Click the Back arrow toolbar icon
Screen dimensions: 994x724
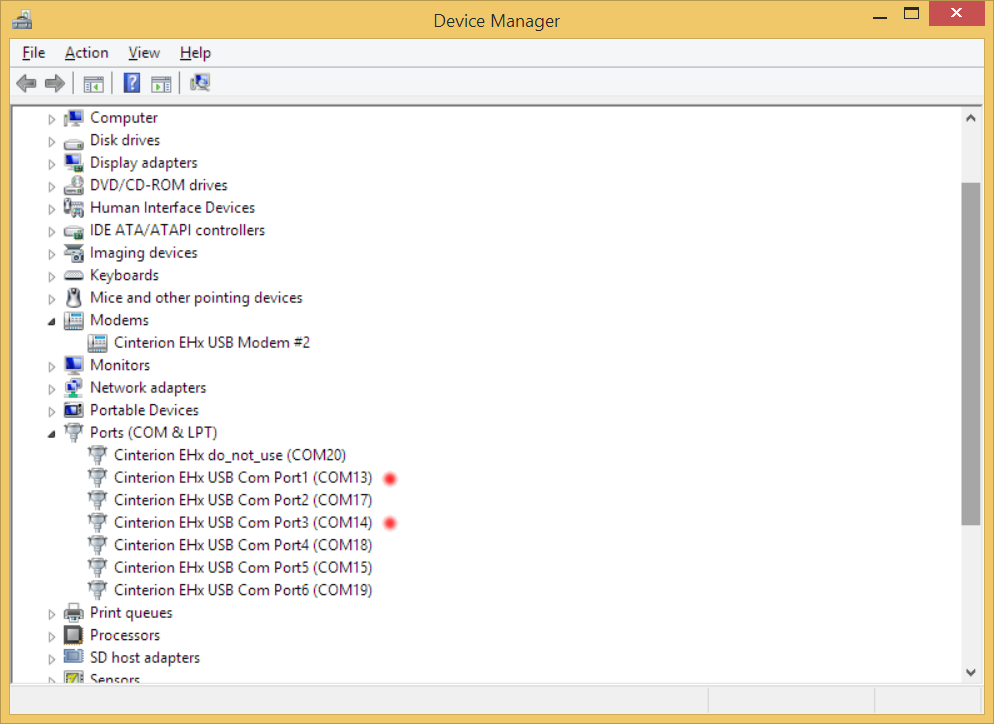coord(26,83)
